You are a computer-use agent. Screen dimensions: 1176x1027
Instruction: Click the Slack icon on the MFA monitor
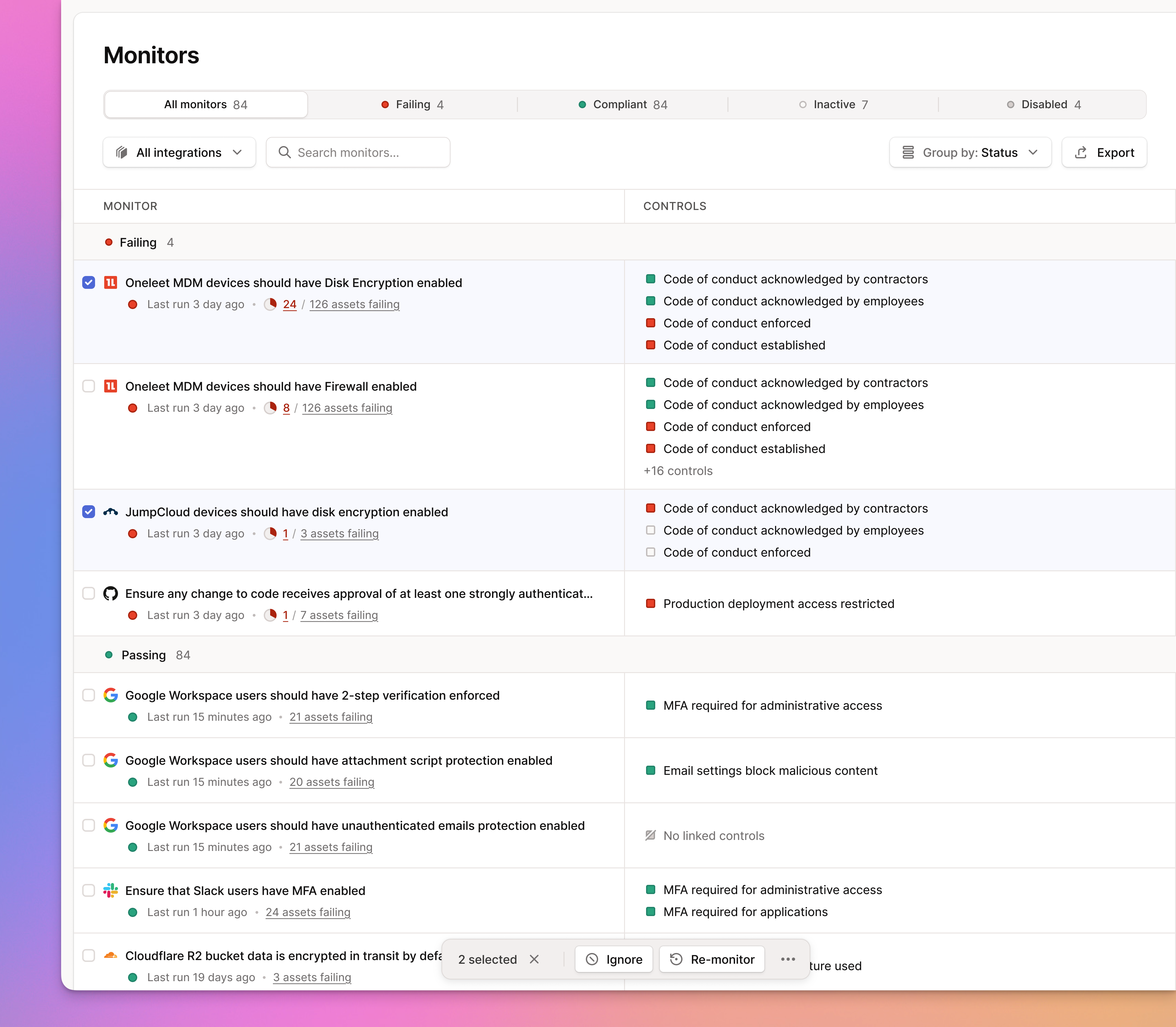click(111, 891)
